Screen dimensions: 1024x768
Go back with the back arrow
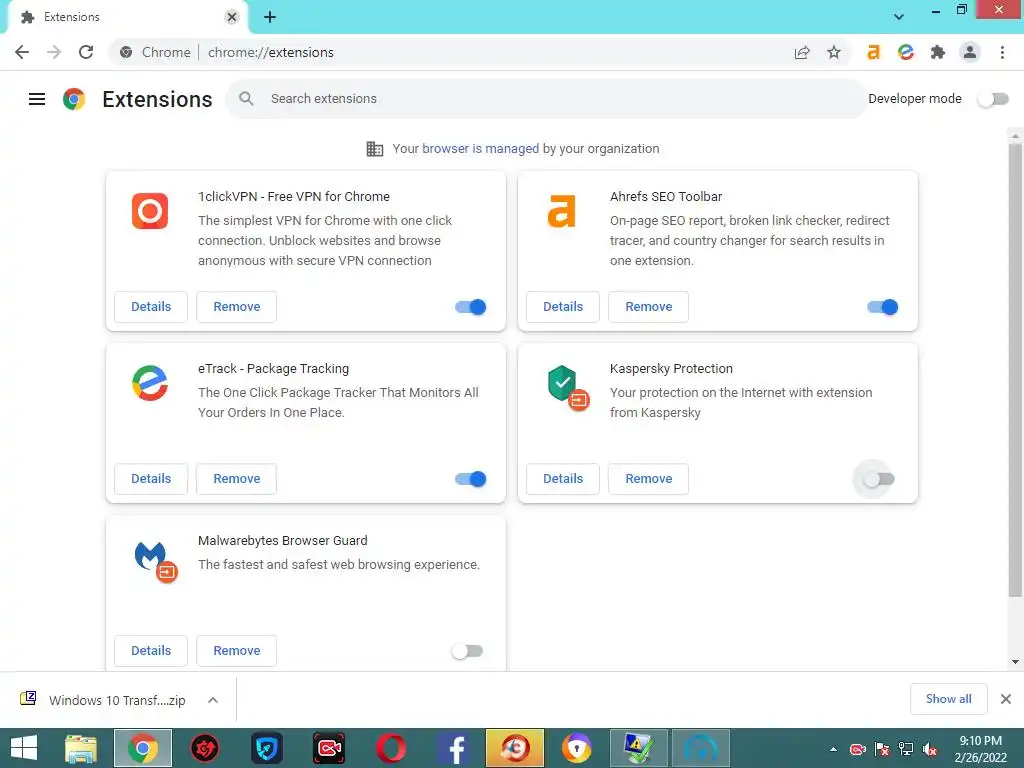coord(22,52)
